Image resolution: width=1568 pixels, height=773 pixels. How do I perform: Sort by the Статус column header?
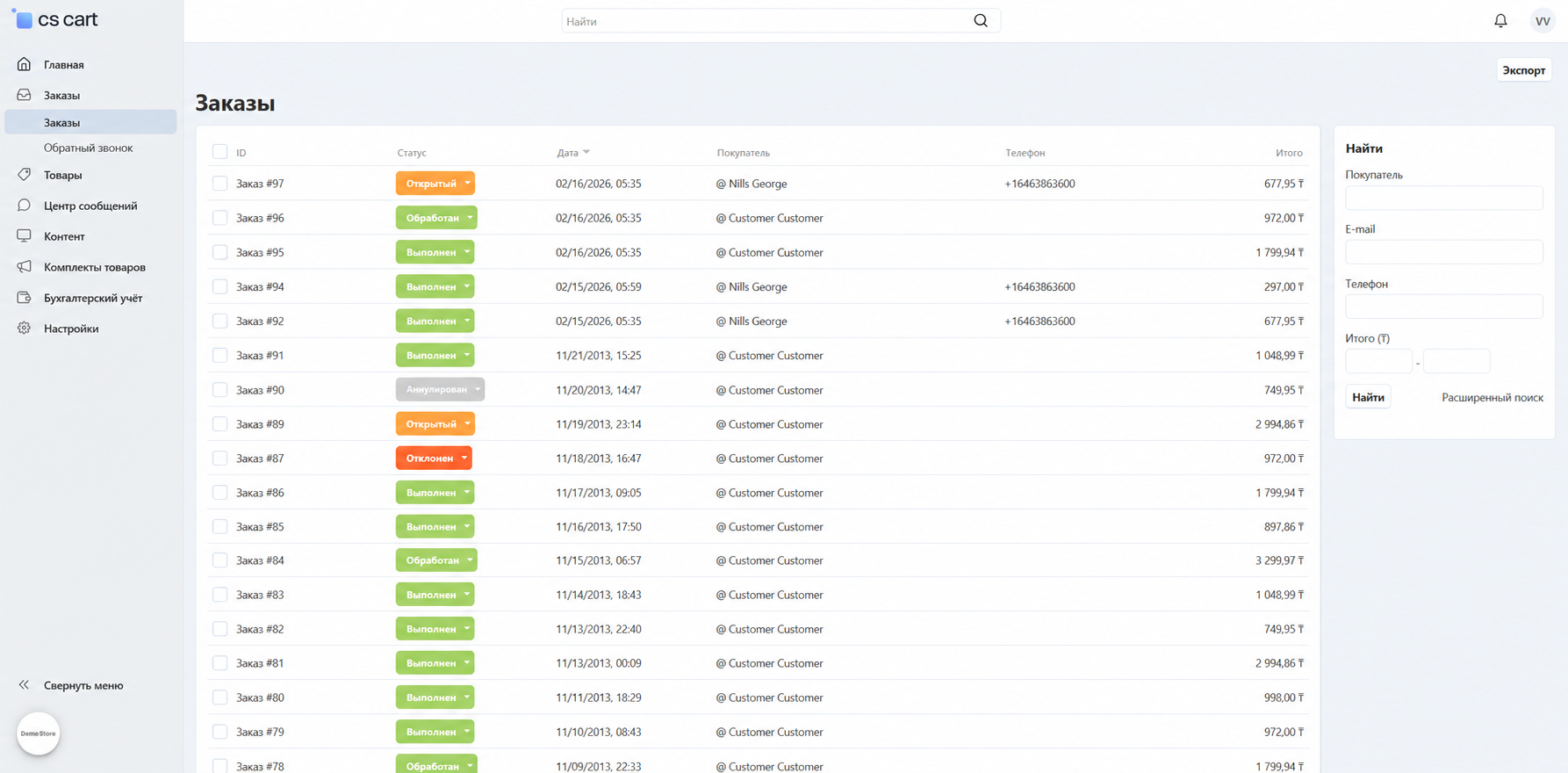click(412, 153)
